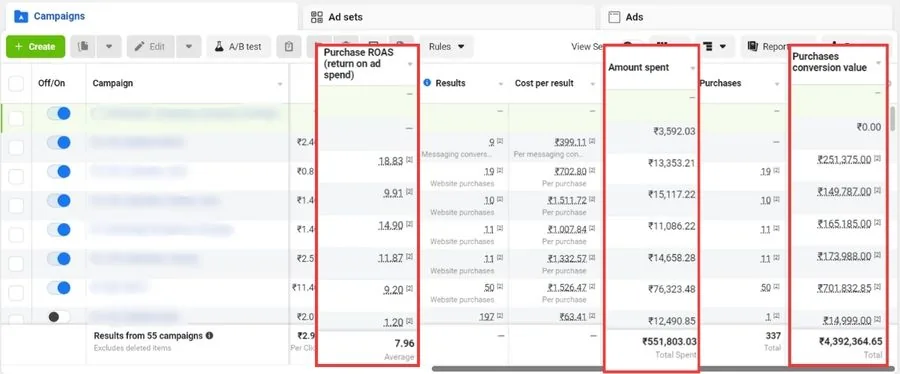Click info icon after Results from 55 campaigns
The image size is (900, 374).
(x=209, y=336)
